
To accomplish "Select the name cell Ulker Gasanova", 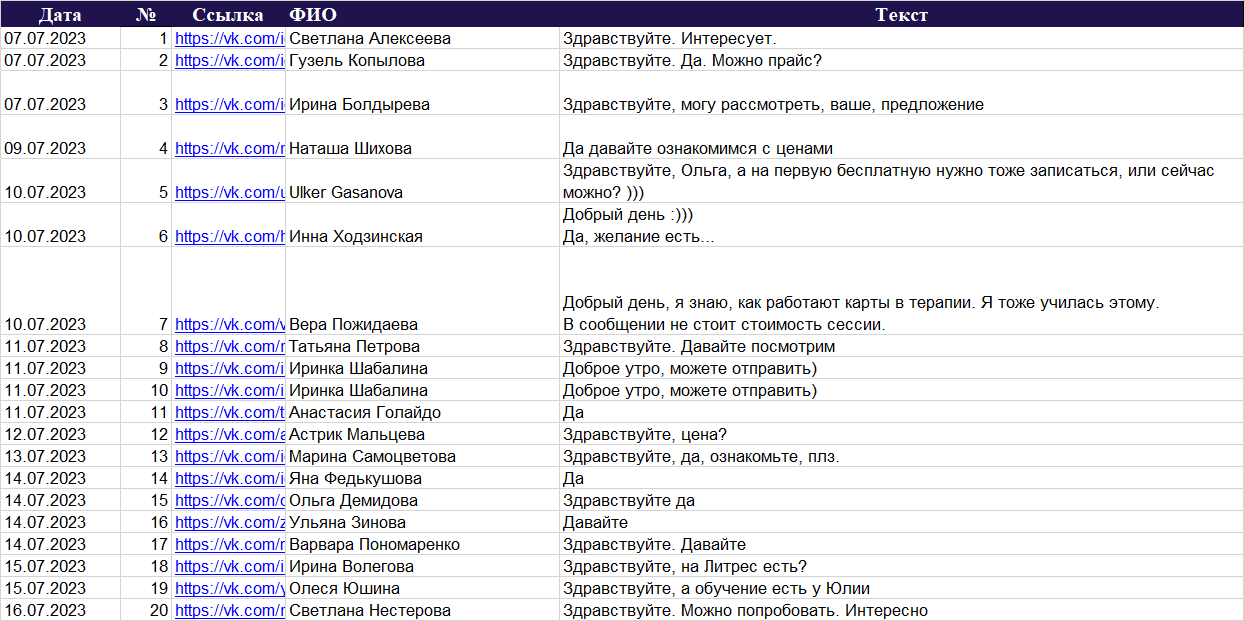I will (422, 181).
